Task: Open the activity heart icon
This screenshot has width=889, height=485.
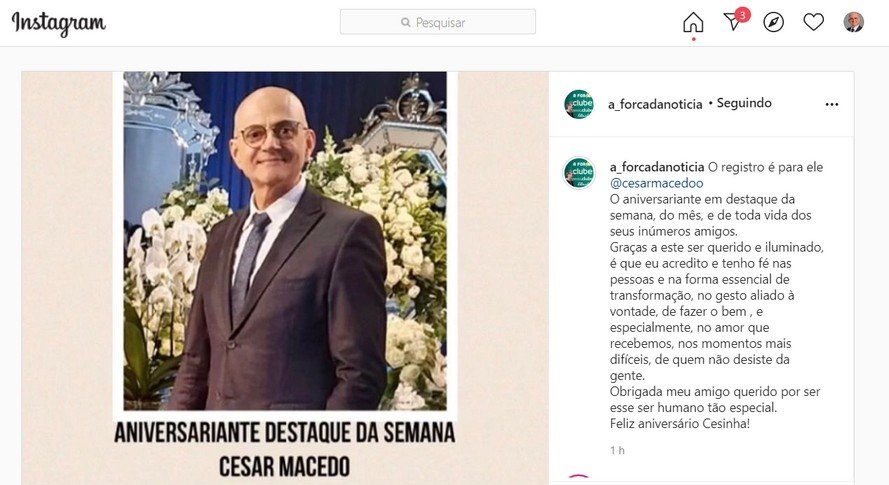Action: point(814,22)
